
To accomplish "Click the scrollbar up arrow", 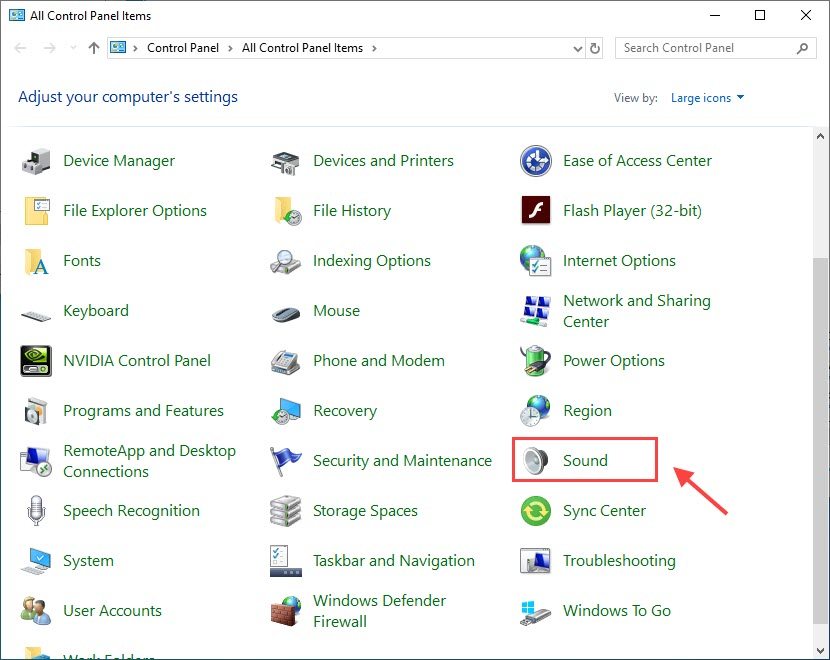I will pos(820,136).
